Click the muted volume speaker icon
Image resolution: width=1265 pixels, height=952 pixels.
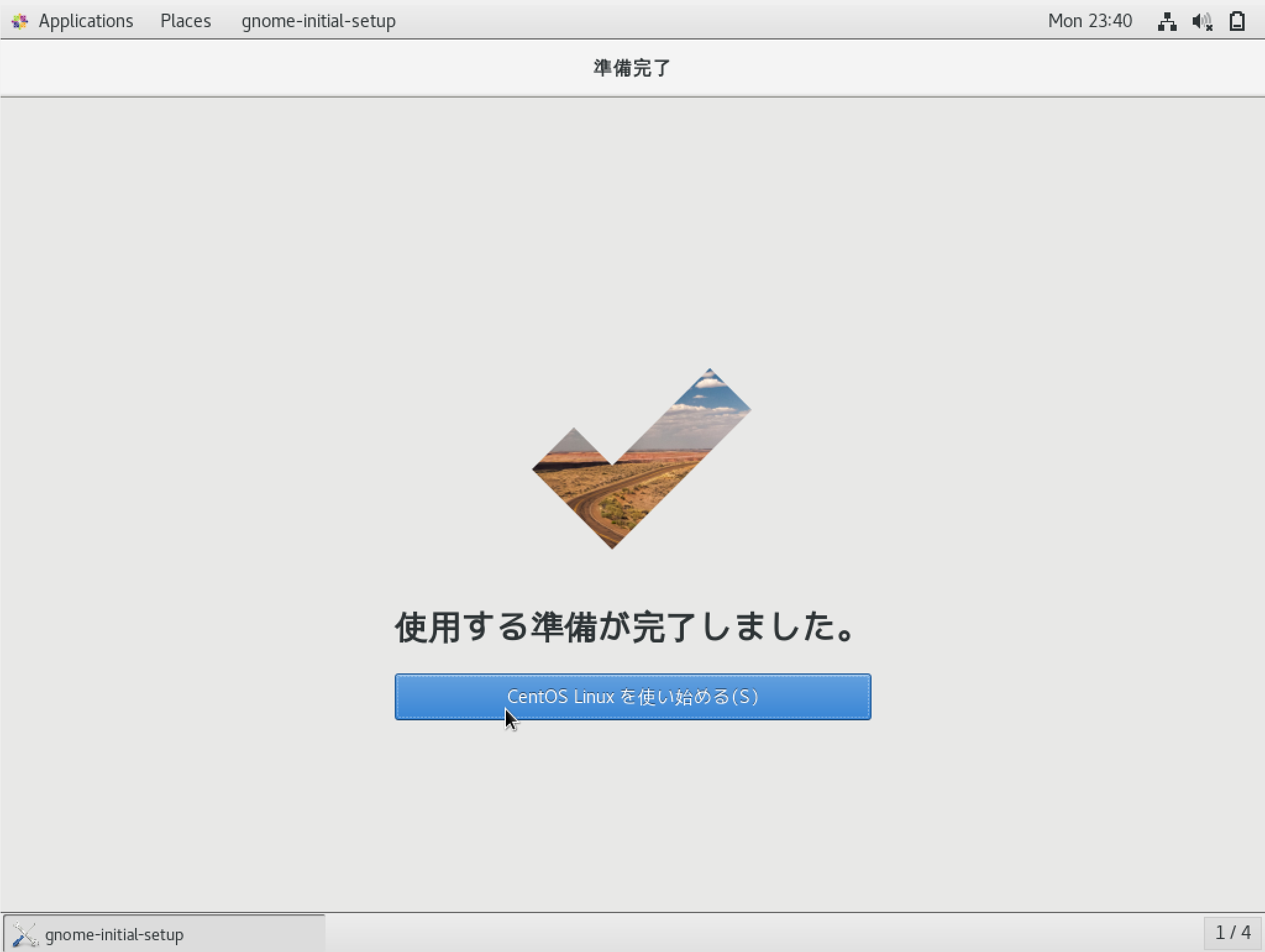coord(1202,22)
